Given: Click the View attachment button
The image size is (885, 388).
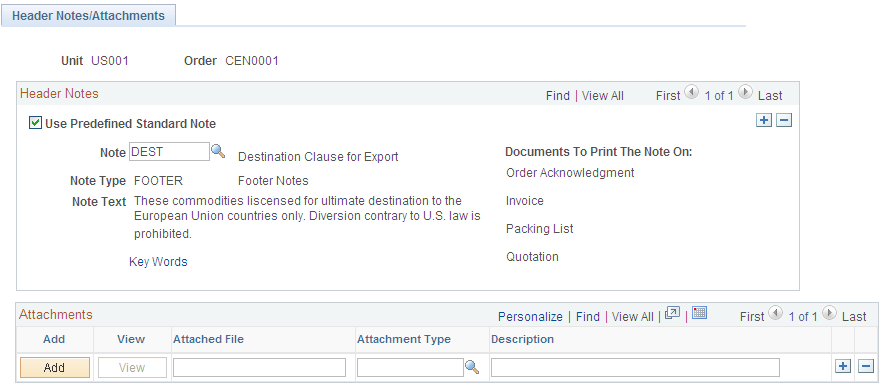Looking at the screenshot, I should pyautogui.click(x=132, y=368).
